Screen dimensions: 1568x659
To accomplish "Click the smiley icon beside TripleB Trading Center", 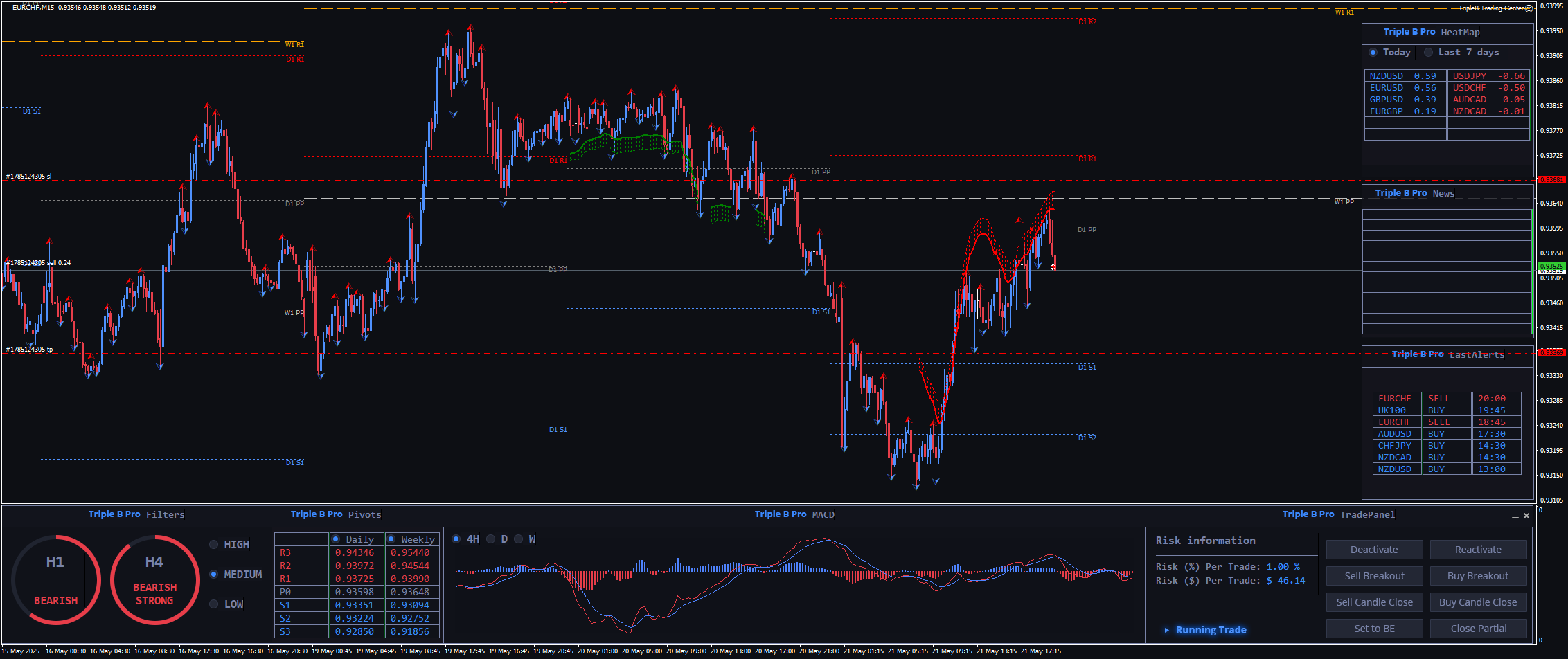I will tap(1529, 8).
